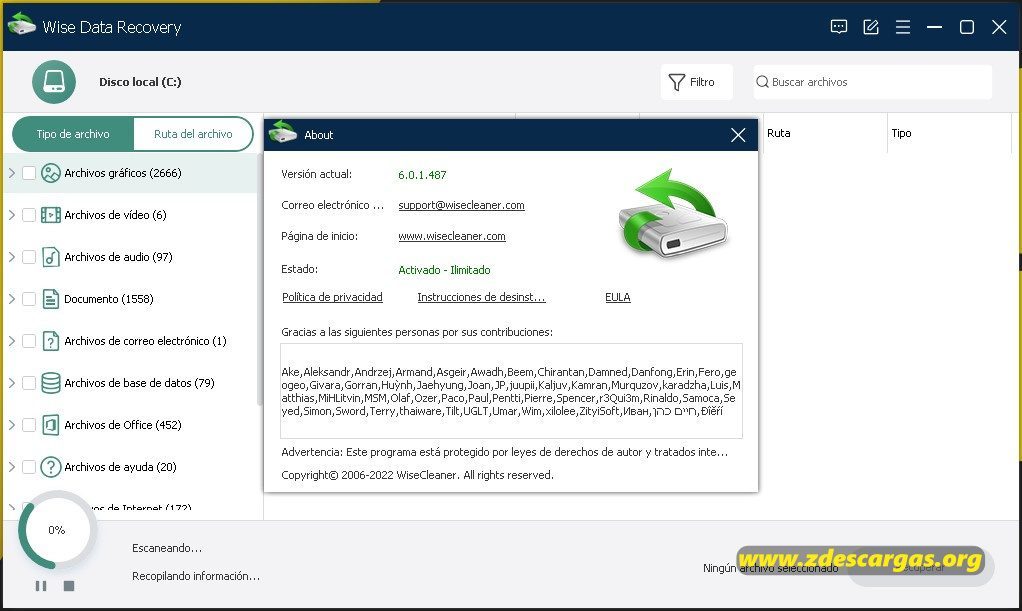1022x611 pixels.
Task: Click the Archivos de vídeo film icon
Action: click(x=51, y=215)
